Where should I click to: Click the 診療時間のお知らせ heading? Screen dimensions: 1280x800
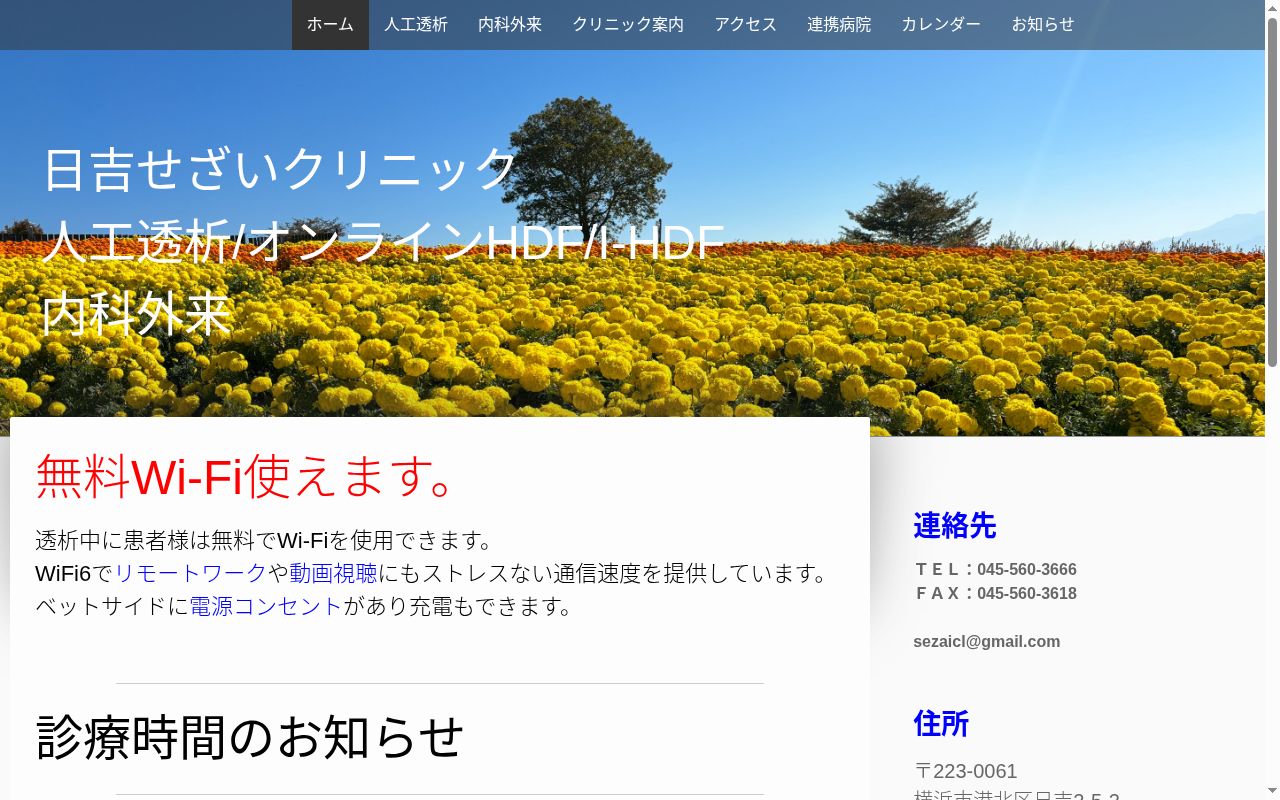pyautogui.click(x=250, y=737)
